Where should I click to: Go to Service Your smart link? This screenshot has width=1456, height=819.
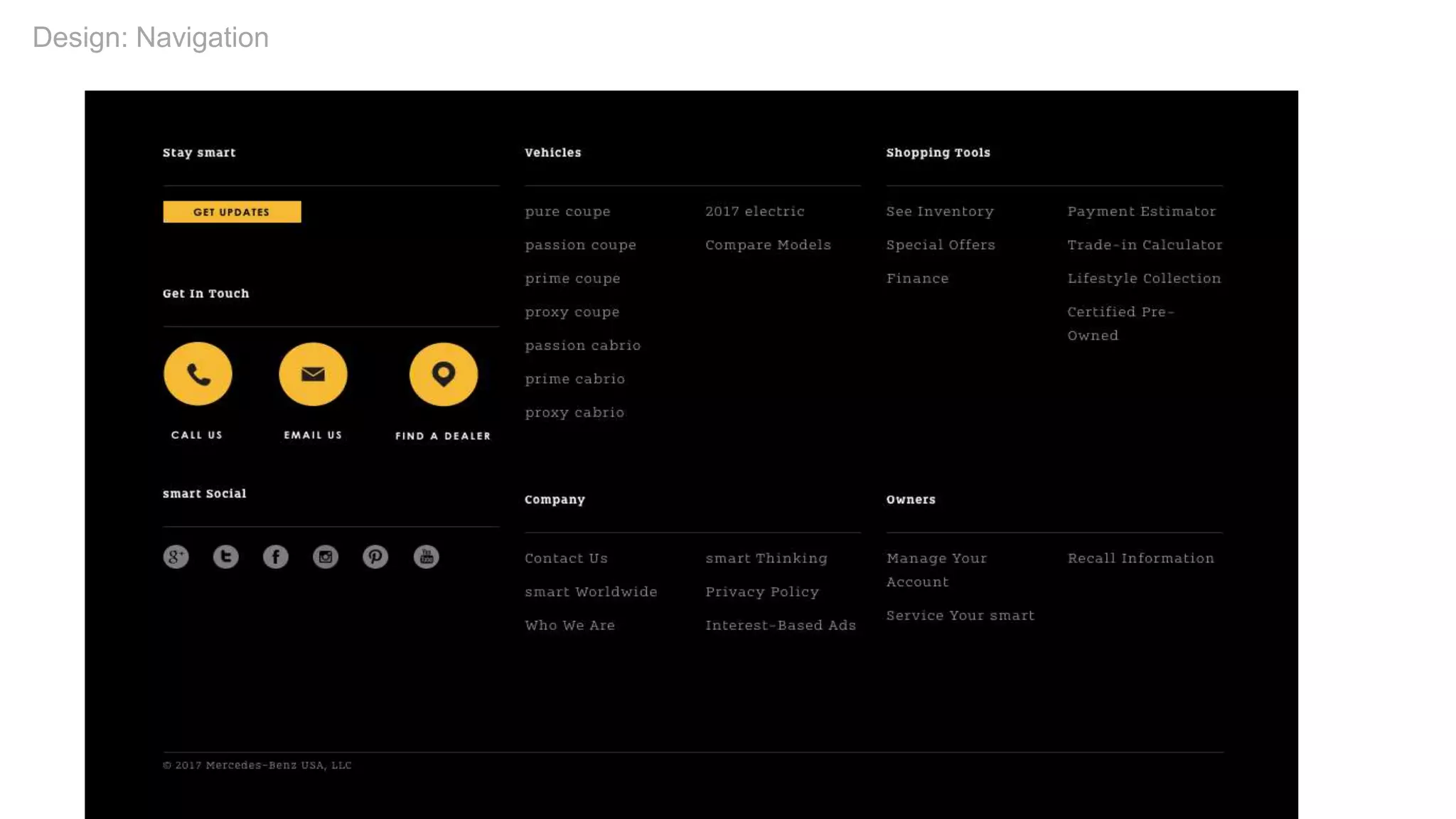[960, 616]
